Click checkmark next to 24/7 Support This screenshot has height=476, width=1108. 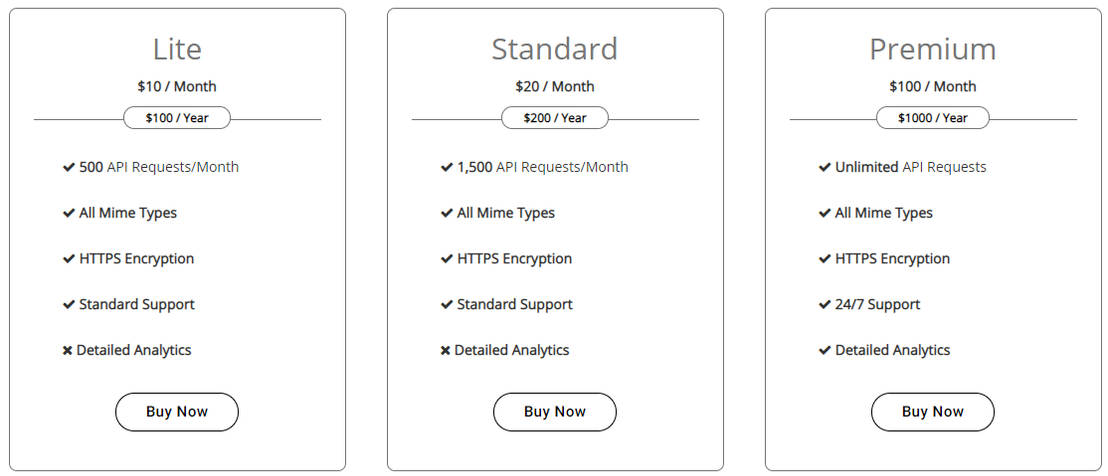click(825, 305)
